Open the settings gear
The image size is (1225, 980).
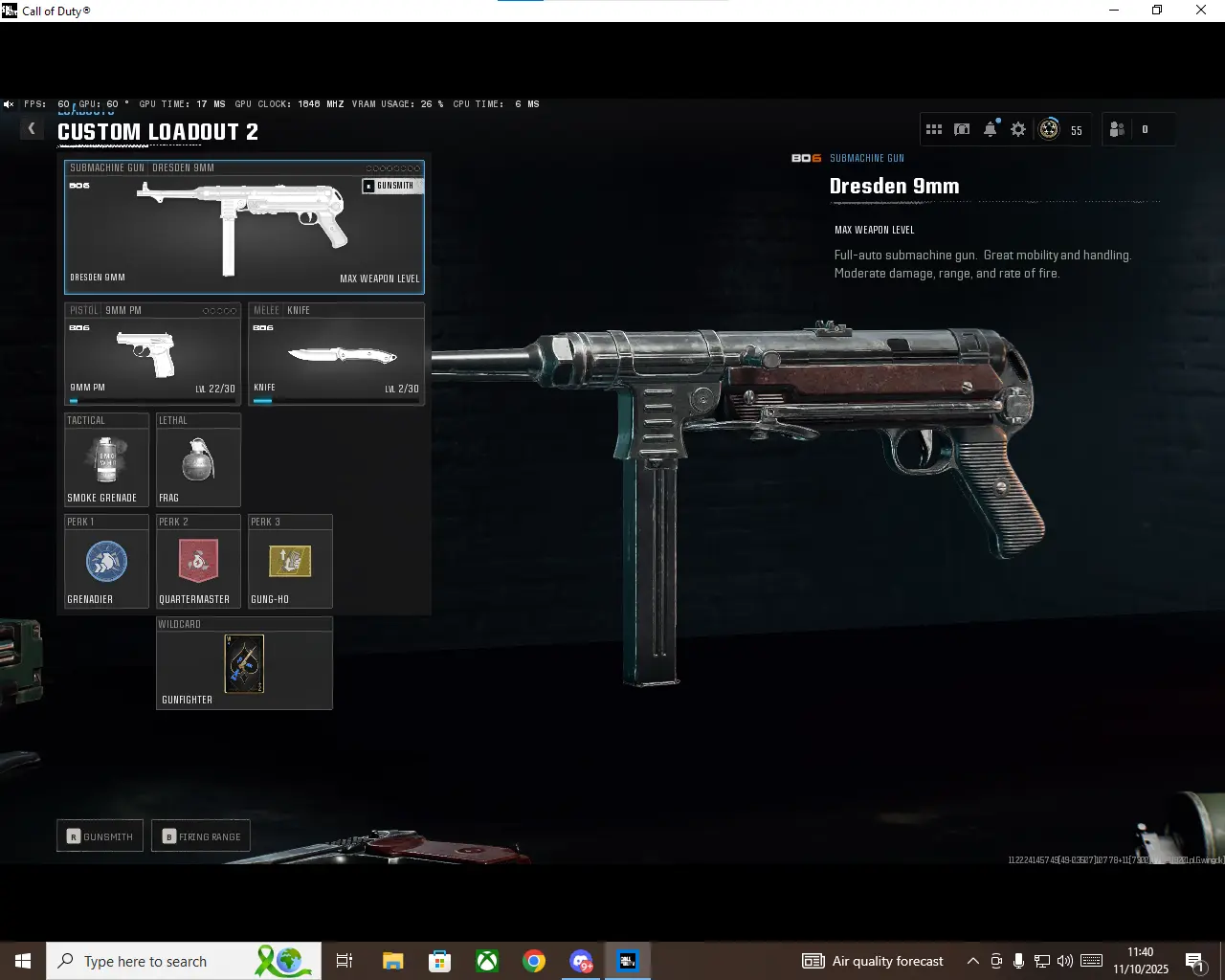[1018, 129]
